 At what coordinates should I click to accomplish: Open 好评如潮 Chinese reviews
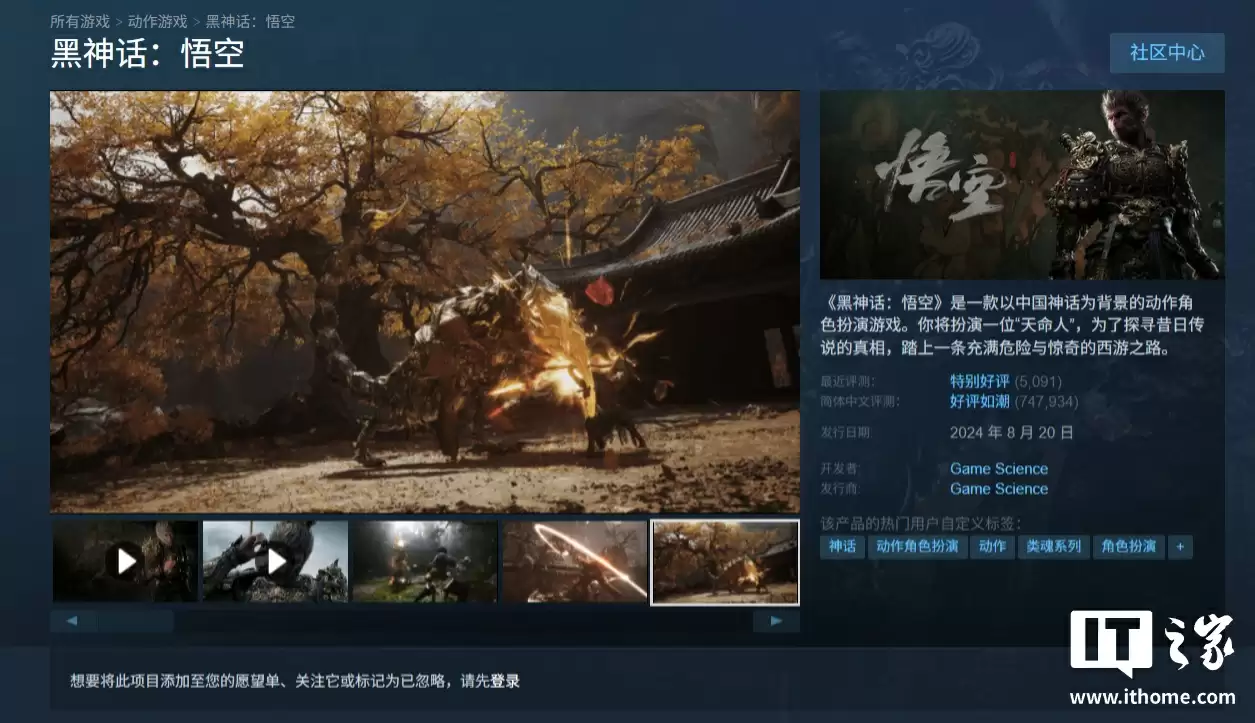coord(979,401)
